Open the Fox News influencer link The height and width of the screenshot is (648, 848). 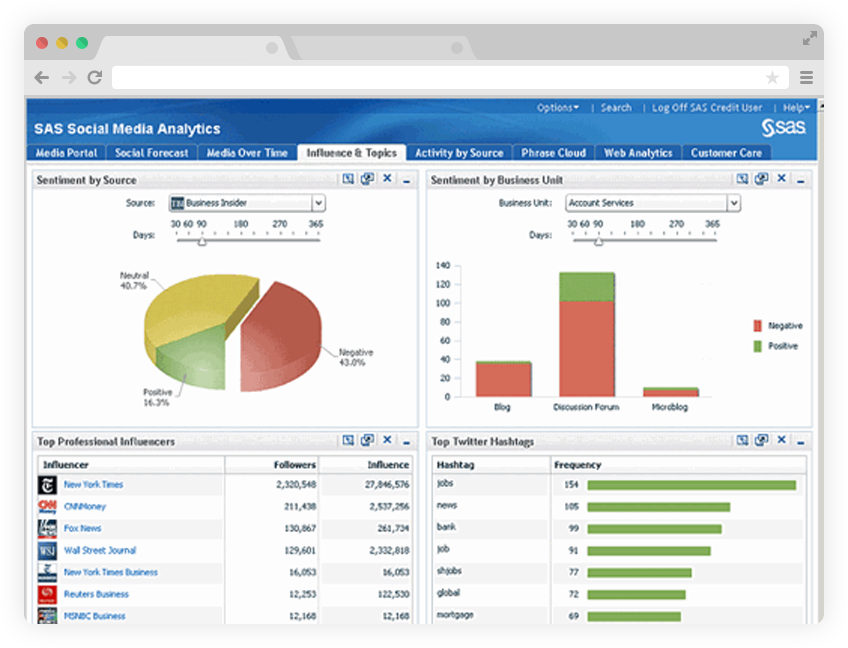coord(82,528)
